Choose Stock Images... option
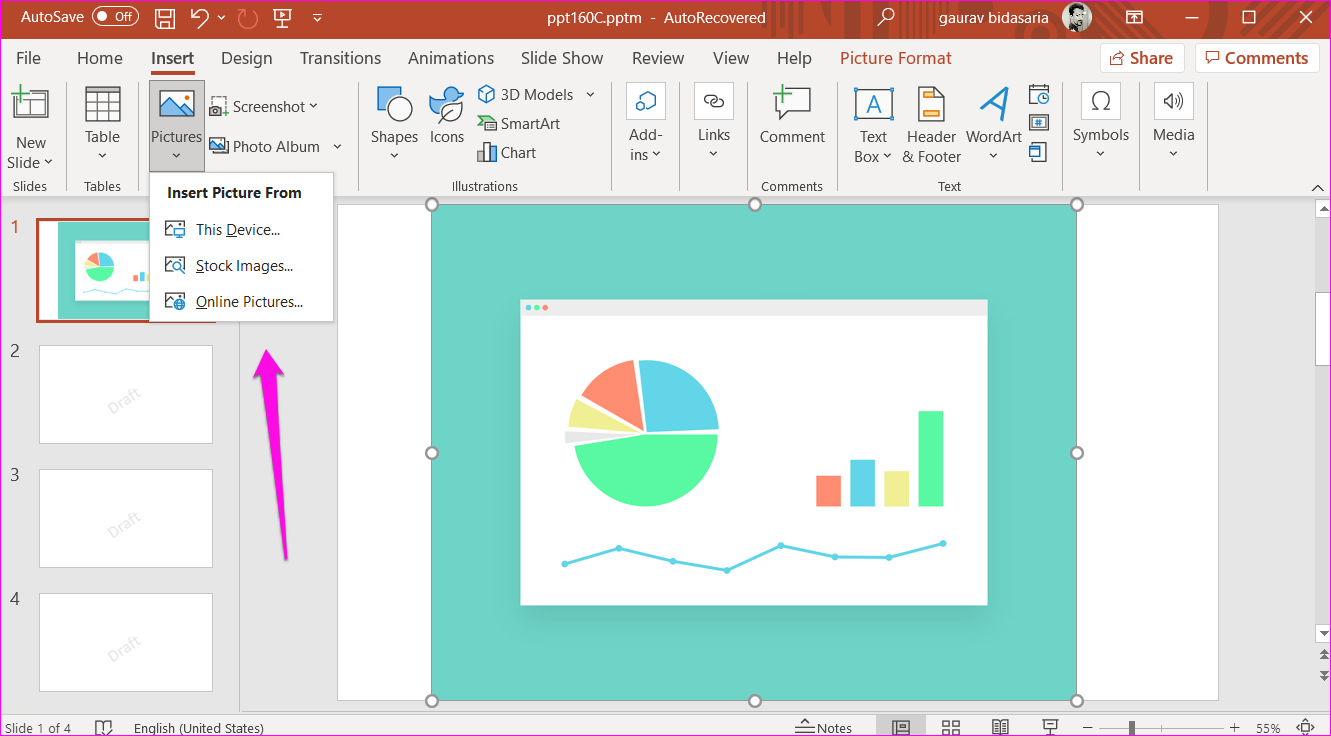Screen dimensions: 1331x736 tap(241, 265)
